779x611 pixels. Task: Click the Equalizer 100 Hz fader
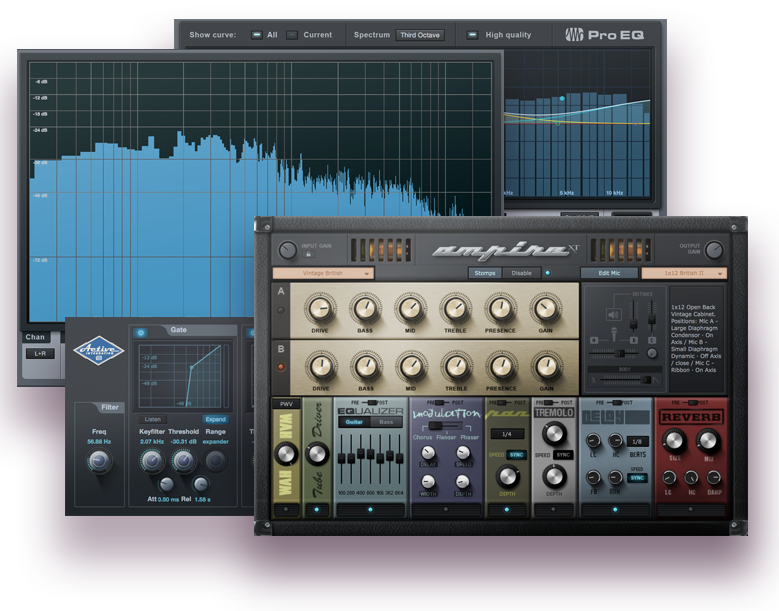coord(341,458)
